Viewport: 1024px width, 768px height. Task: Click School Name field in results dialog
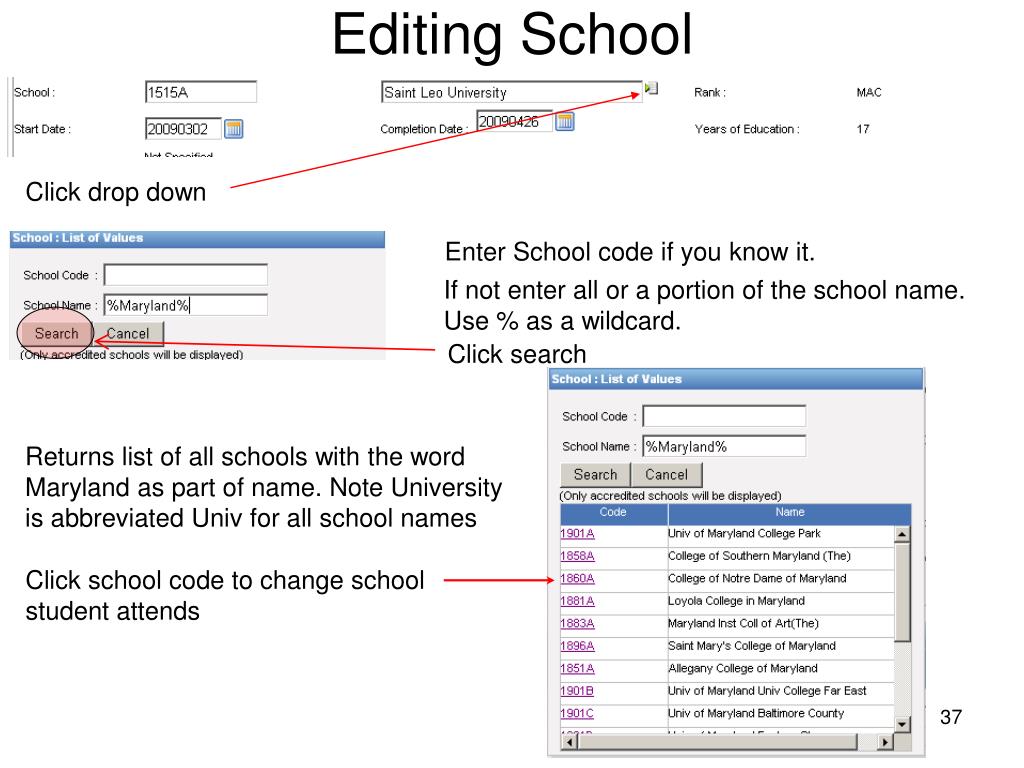point(724,446)
